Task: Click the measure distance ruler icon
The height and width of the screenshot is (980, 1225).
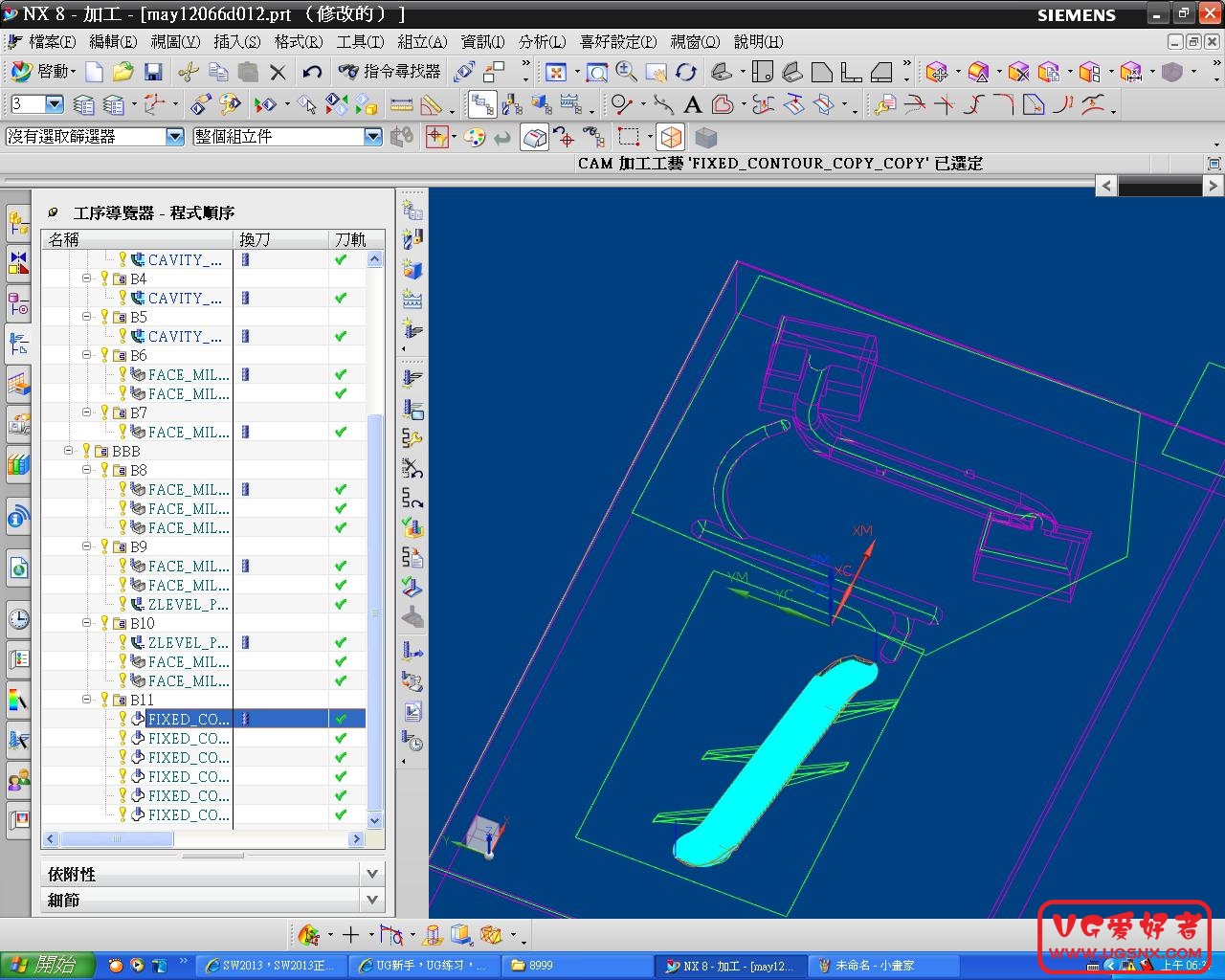Action: (402, 104)
